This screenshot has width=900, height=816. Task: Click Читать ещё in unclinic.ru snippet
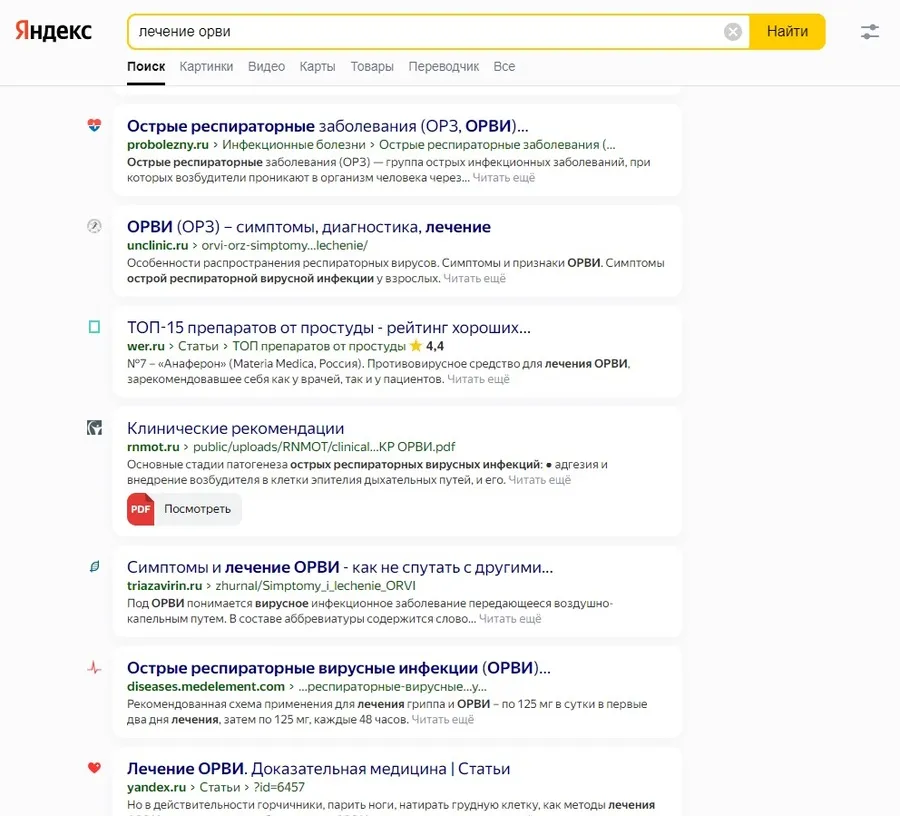tap(474, 279)
